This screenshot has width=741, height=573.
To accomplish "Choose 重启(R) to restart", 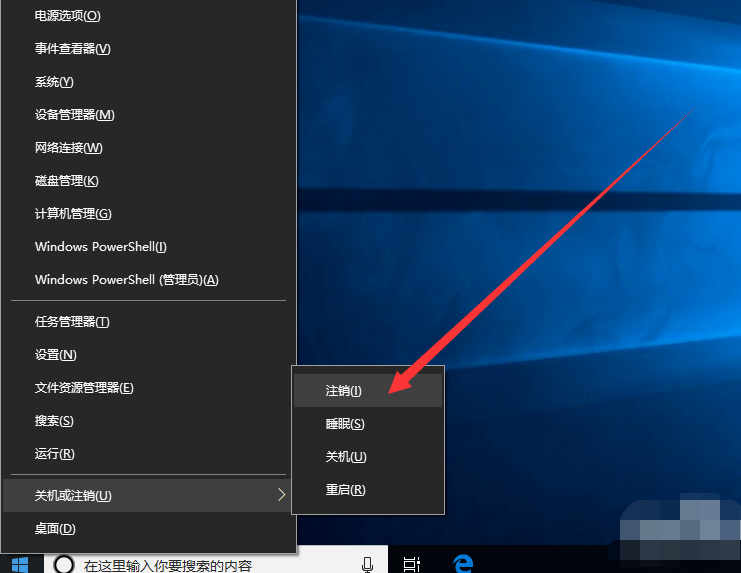I will (x=346, y=490).
